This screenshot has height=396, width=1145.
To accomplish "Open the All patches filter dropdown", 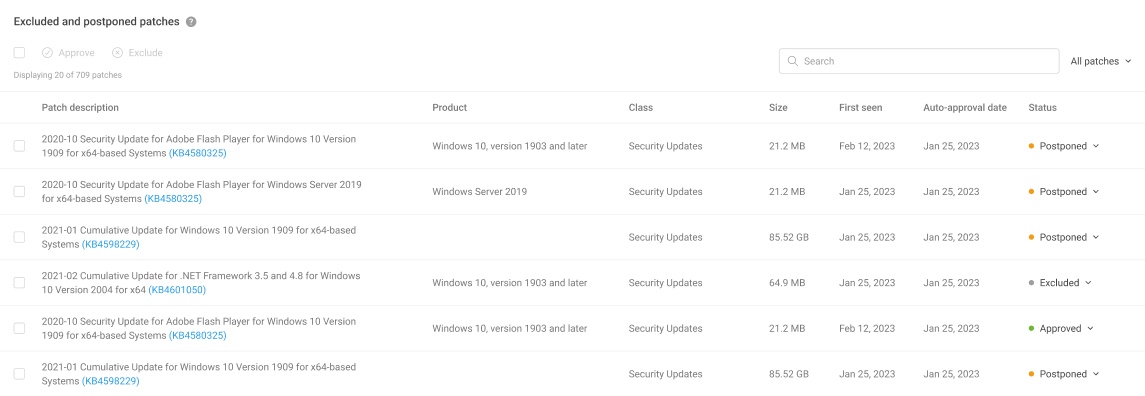I will pos(1101,61).
